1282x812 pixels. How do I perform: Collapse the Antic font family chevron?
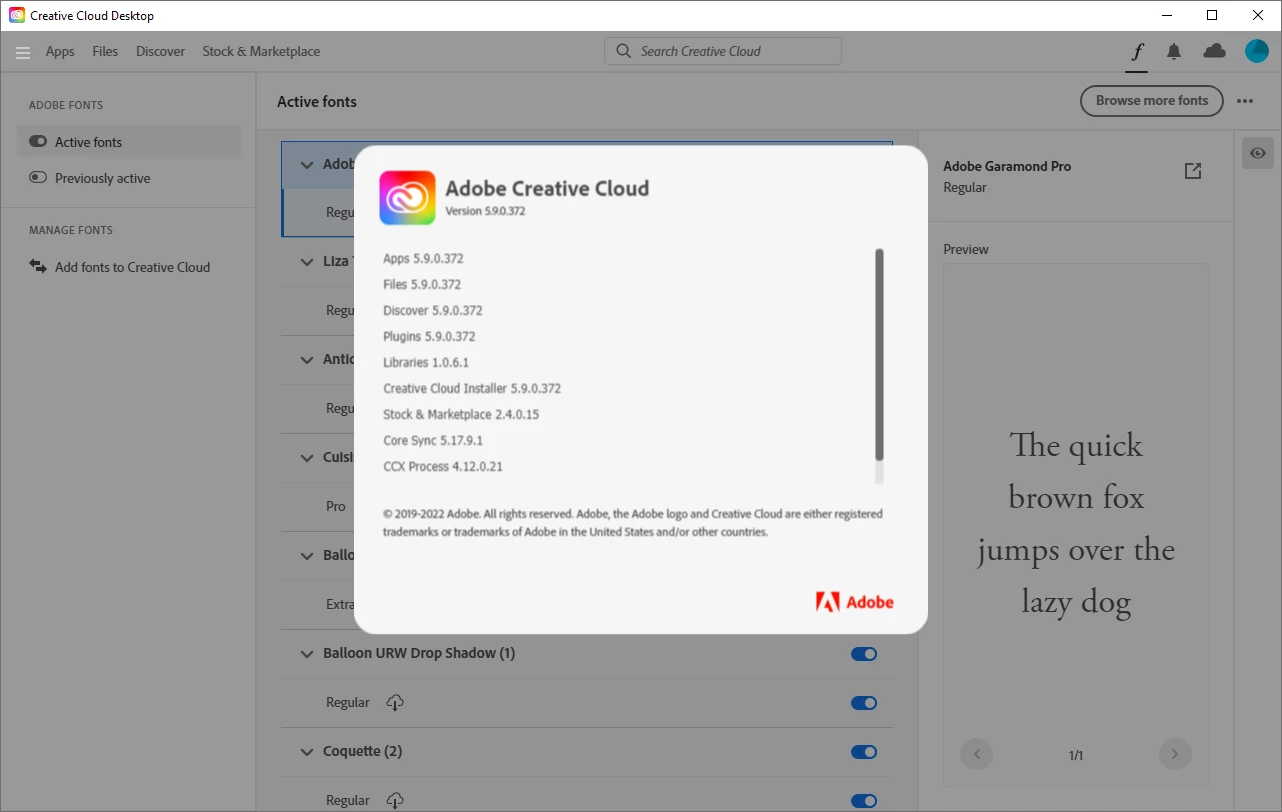[307, 360]
